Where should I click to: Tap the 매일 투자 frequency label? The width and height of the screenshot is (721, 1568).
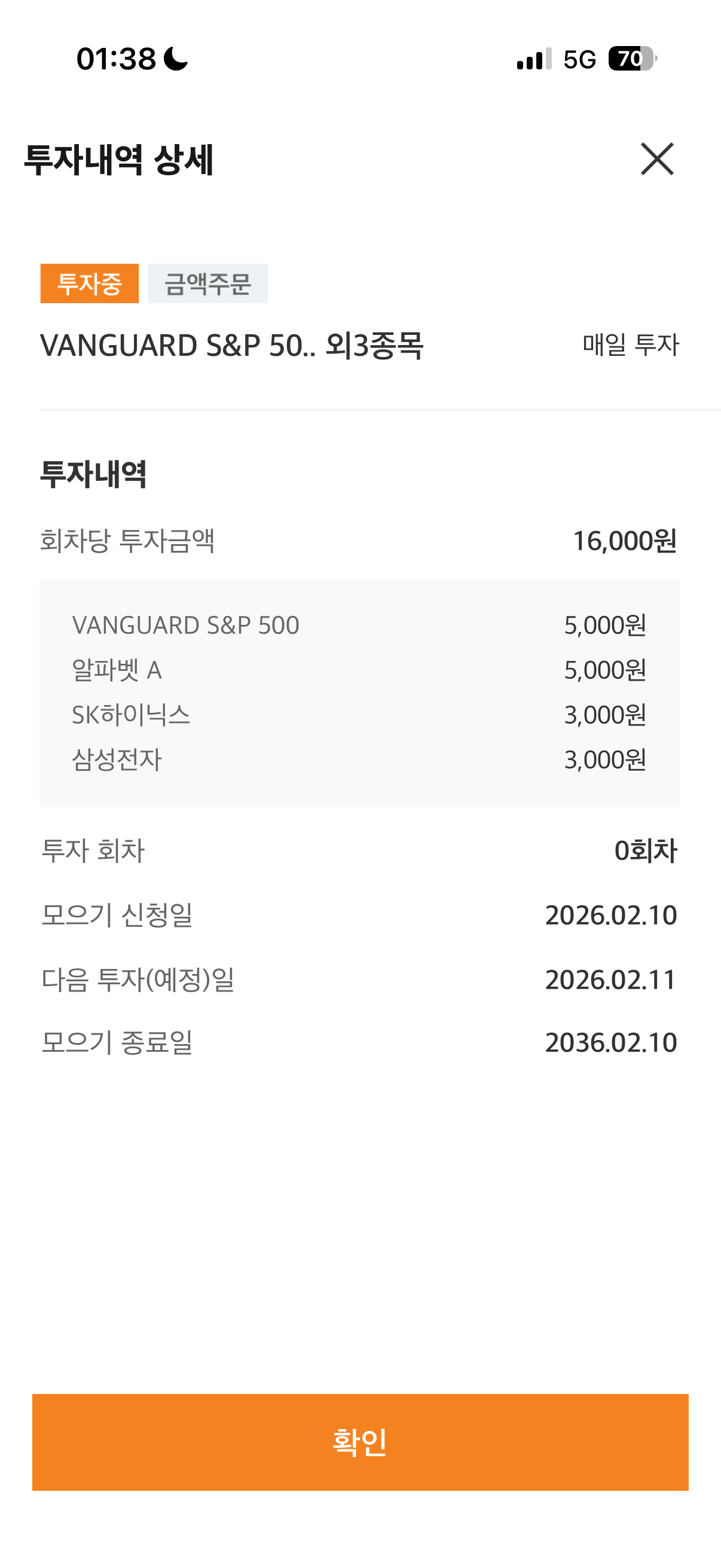[x=630, y=345]
